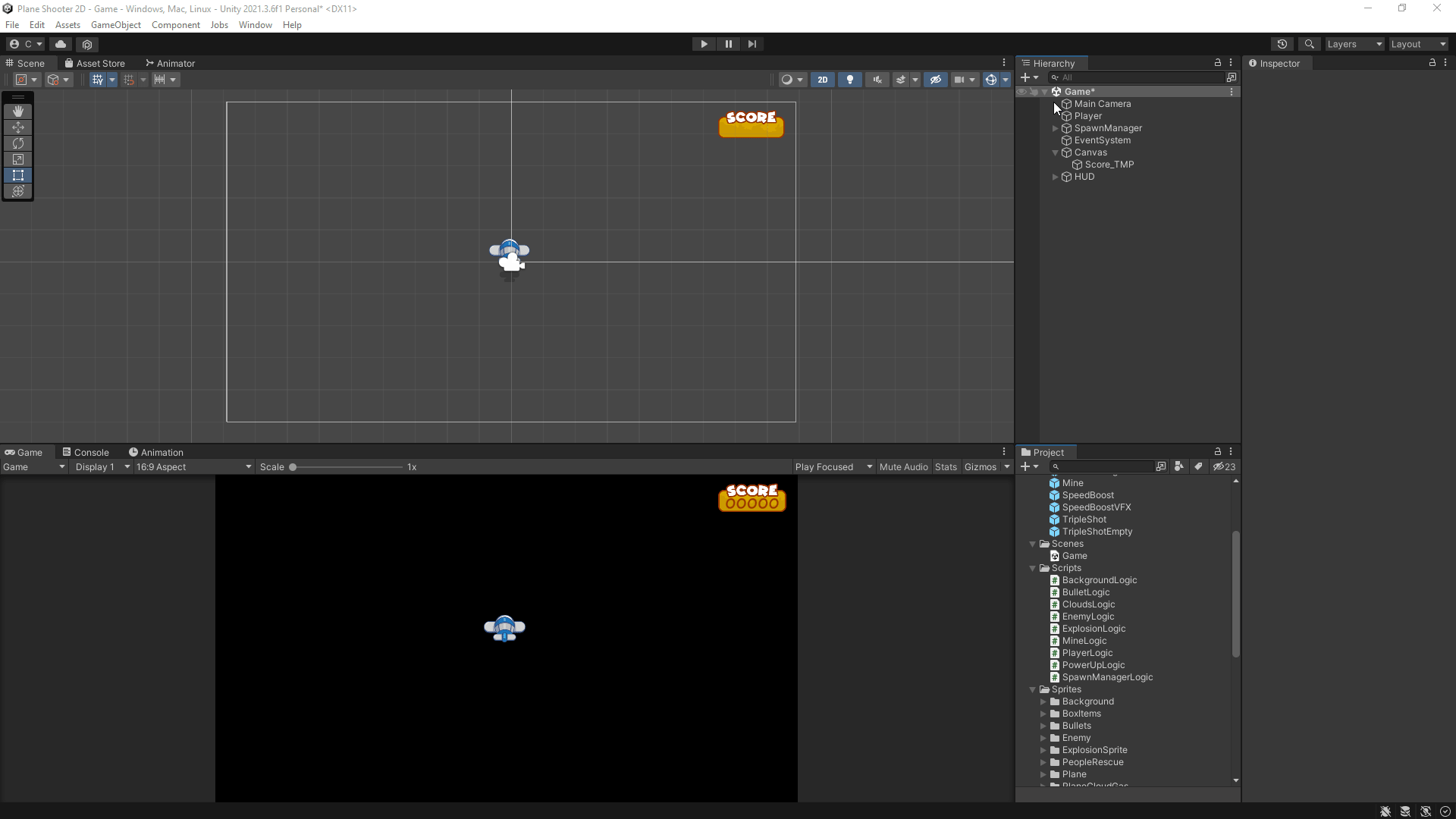Open the Display 1 dropdown
The width and height of the screenshot is (1456, 819).
click(x=102, y=467)
